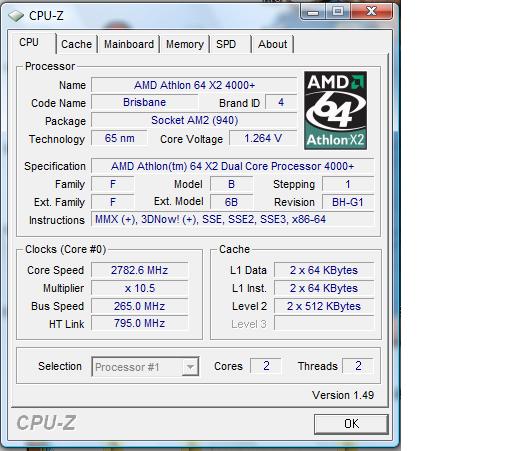Minimize the CPU-Z window
This screenshot has width=512, height=451.
point(313,12)
